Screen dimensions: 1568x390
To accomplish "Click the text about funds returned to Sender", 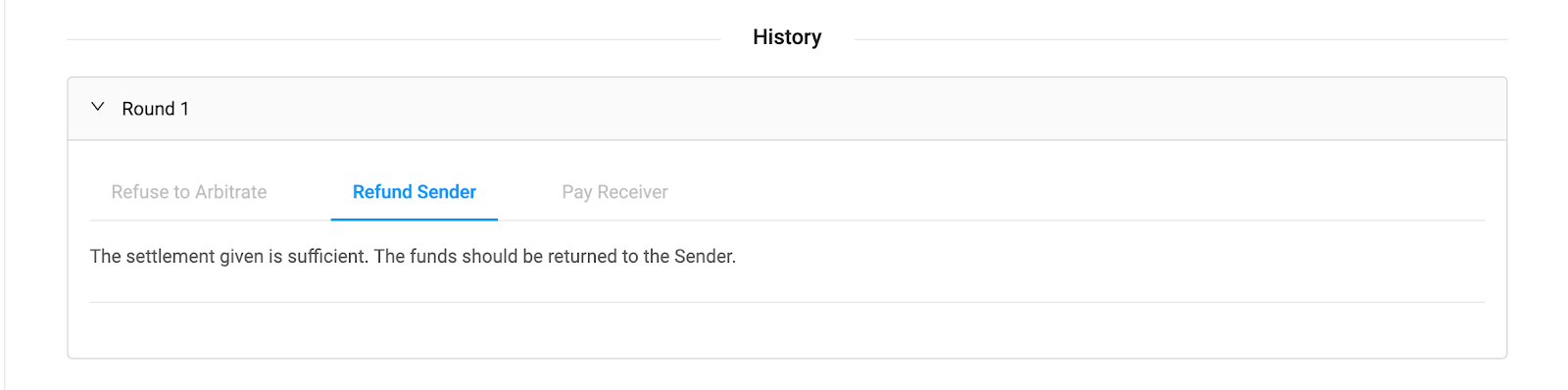I will (555, 257).
